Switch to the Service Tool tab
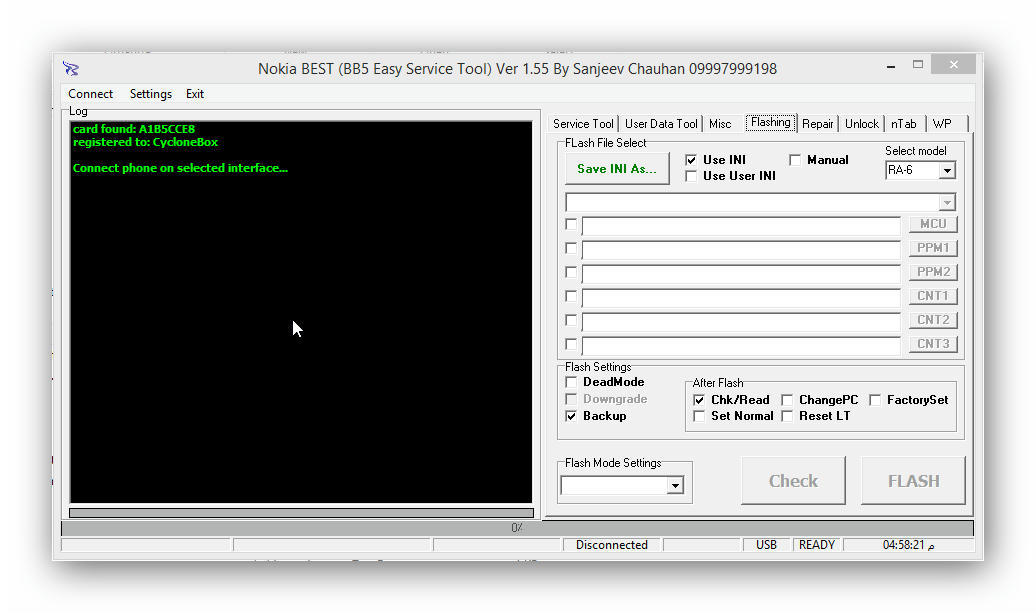 point(583,124)
